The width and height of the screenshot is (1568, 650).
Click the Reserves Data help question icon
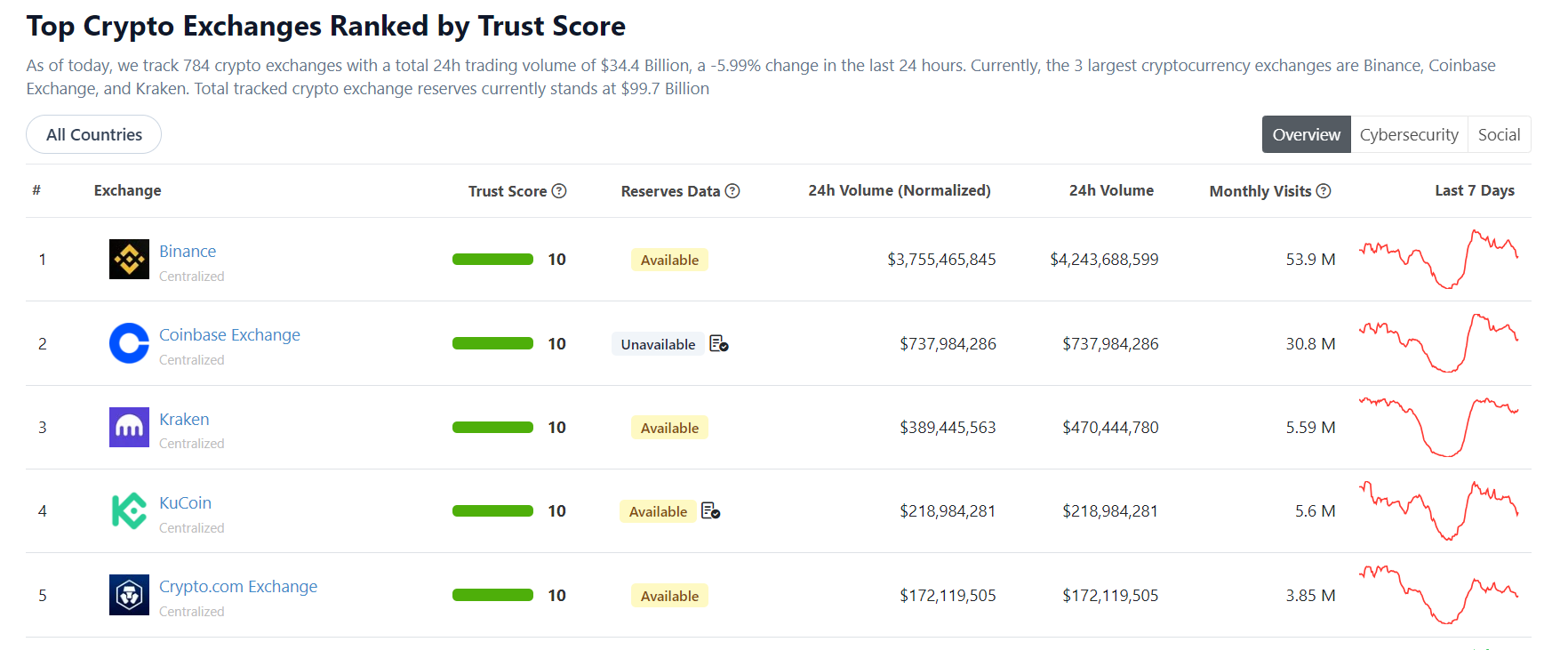(x=732, y=191)
